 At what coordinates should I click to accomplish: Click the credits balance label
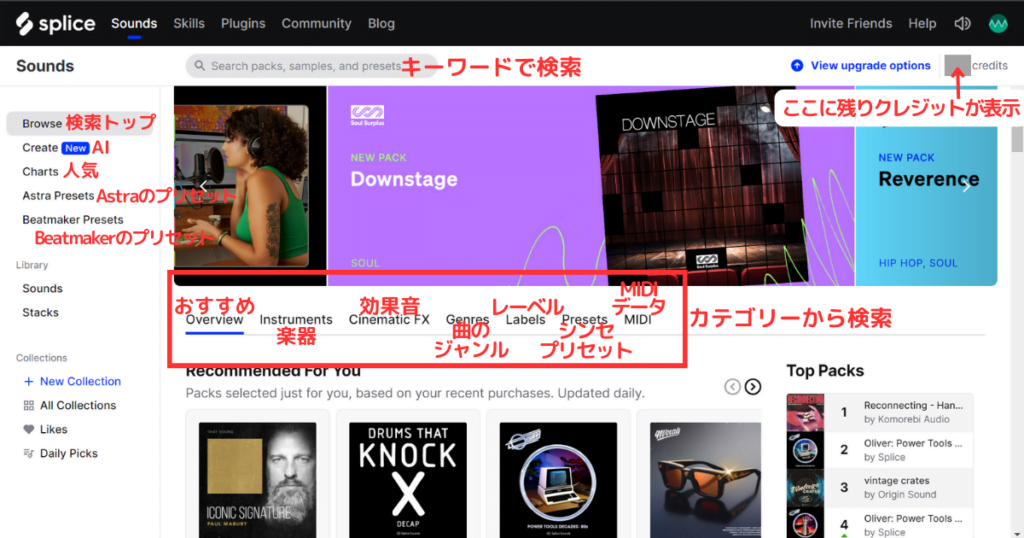point(989,65)
